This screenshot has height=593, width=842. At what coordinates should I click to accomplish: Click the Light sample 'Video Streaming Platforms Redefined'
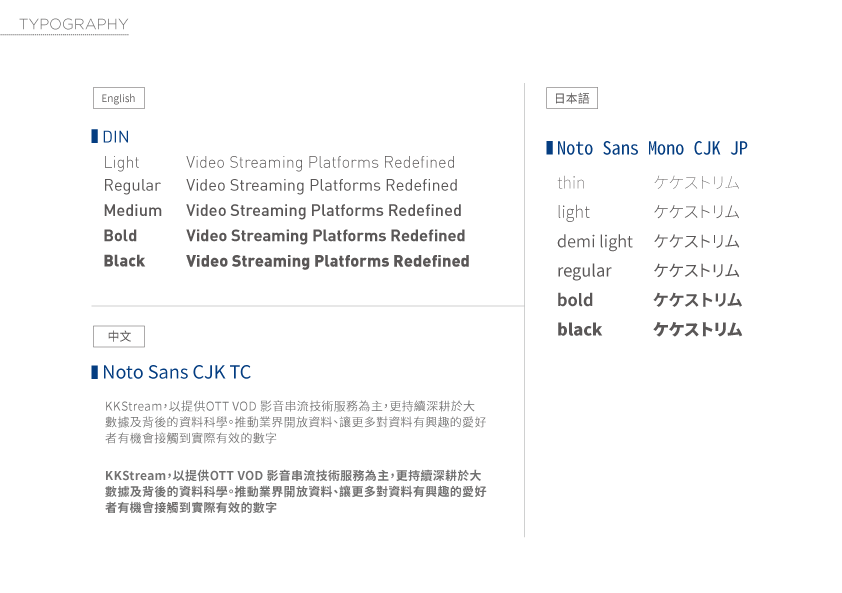coord(321,162)
